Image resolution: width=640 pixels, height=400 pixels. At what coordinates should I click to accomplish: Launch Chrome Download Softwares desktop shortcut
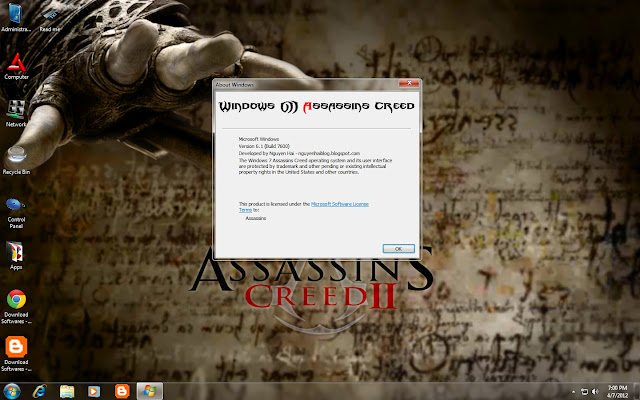click(x=16, y=307)
